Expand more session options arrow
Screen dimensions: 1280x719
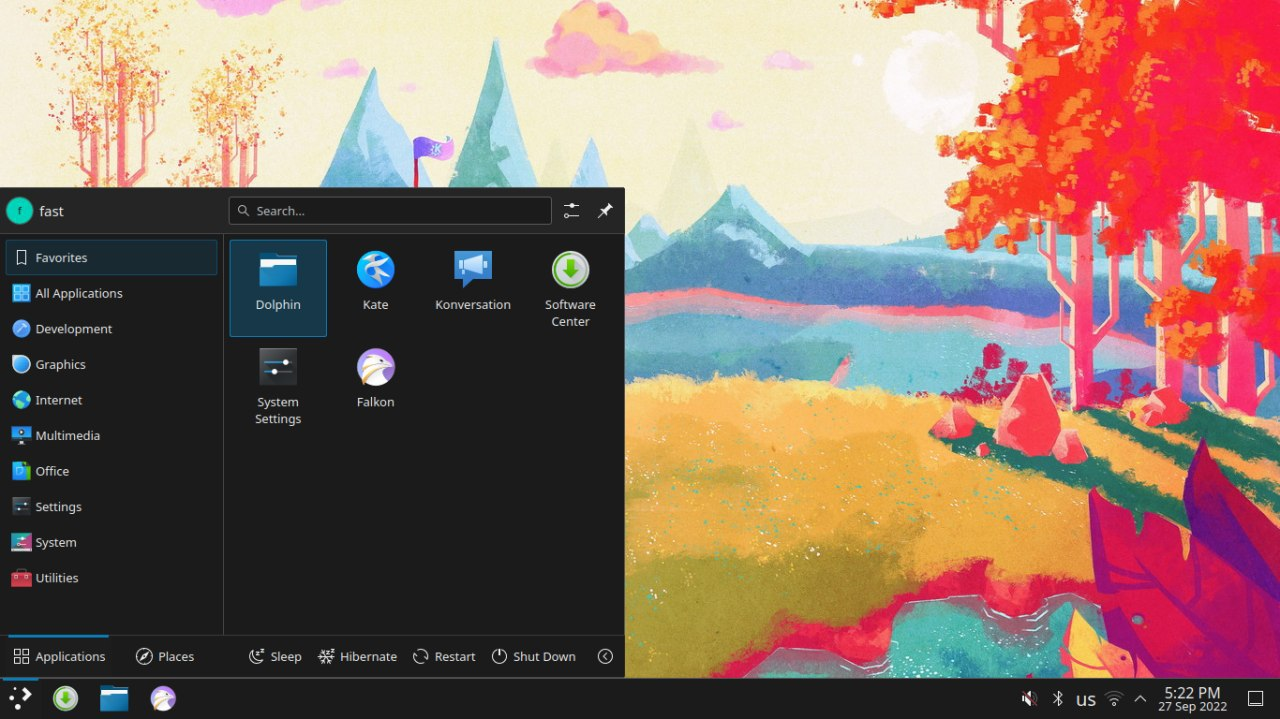click(x=605, y=657)
